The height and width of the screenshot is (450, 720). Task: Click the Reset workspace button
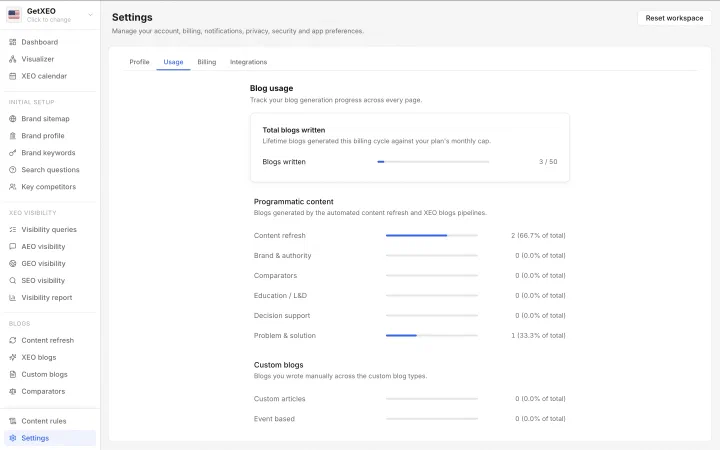(674, 18)
